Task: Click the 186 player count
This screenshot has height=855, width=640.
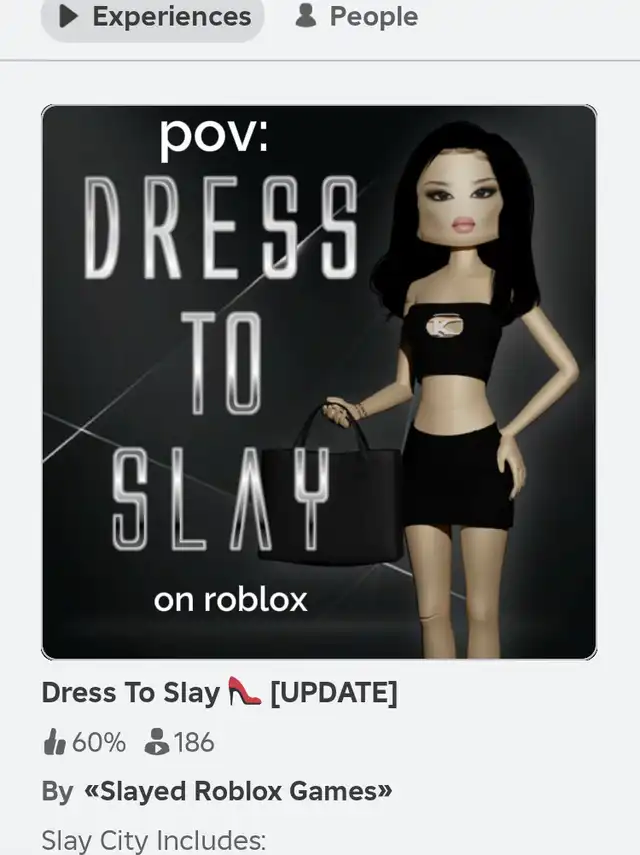Action: pos(194,743)
